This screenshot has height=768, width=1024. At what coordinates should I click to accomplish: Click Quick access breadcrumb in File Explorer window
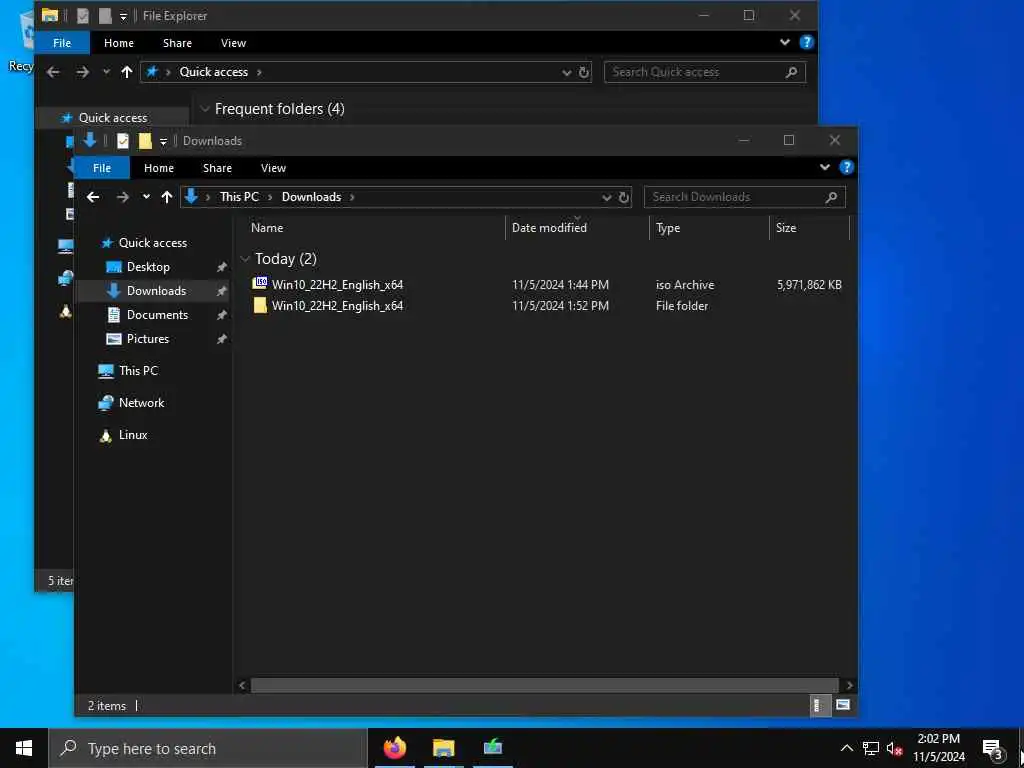(214, 72)
